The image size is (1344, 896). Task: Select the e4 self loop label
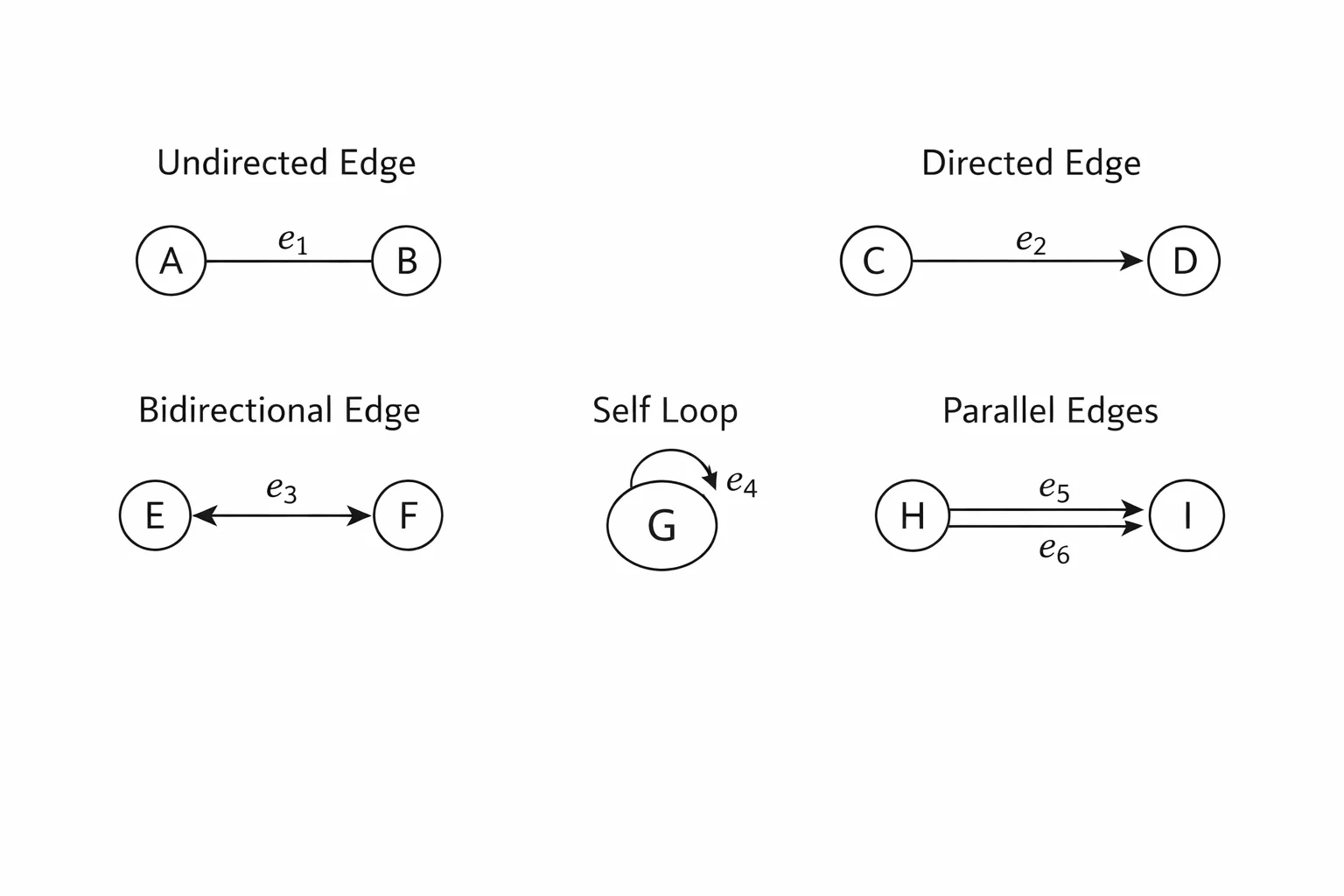point(742,483)
